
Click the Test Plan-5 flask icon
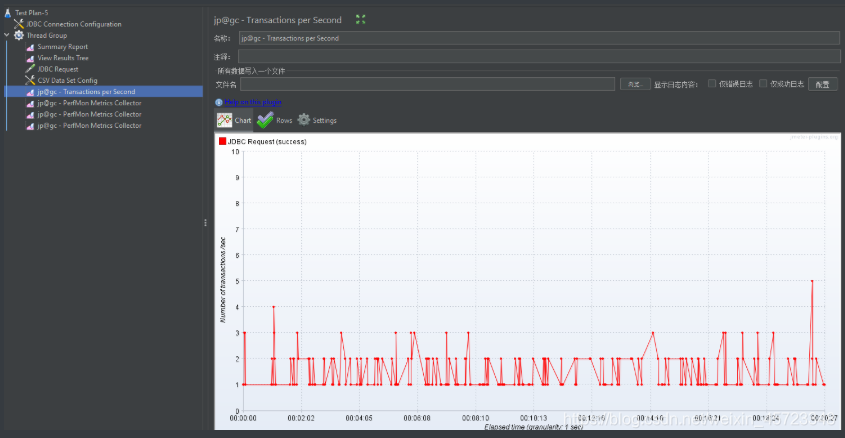click(x=8, y=12)
